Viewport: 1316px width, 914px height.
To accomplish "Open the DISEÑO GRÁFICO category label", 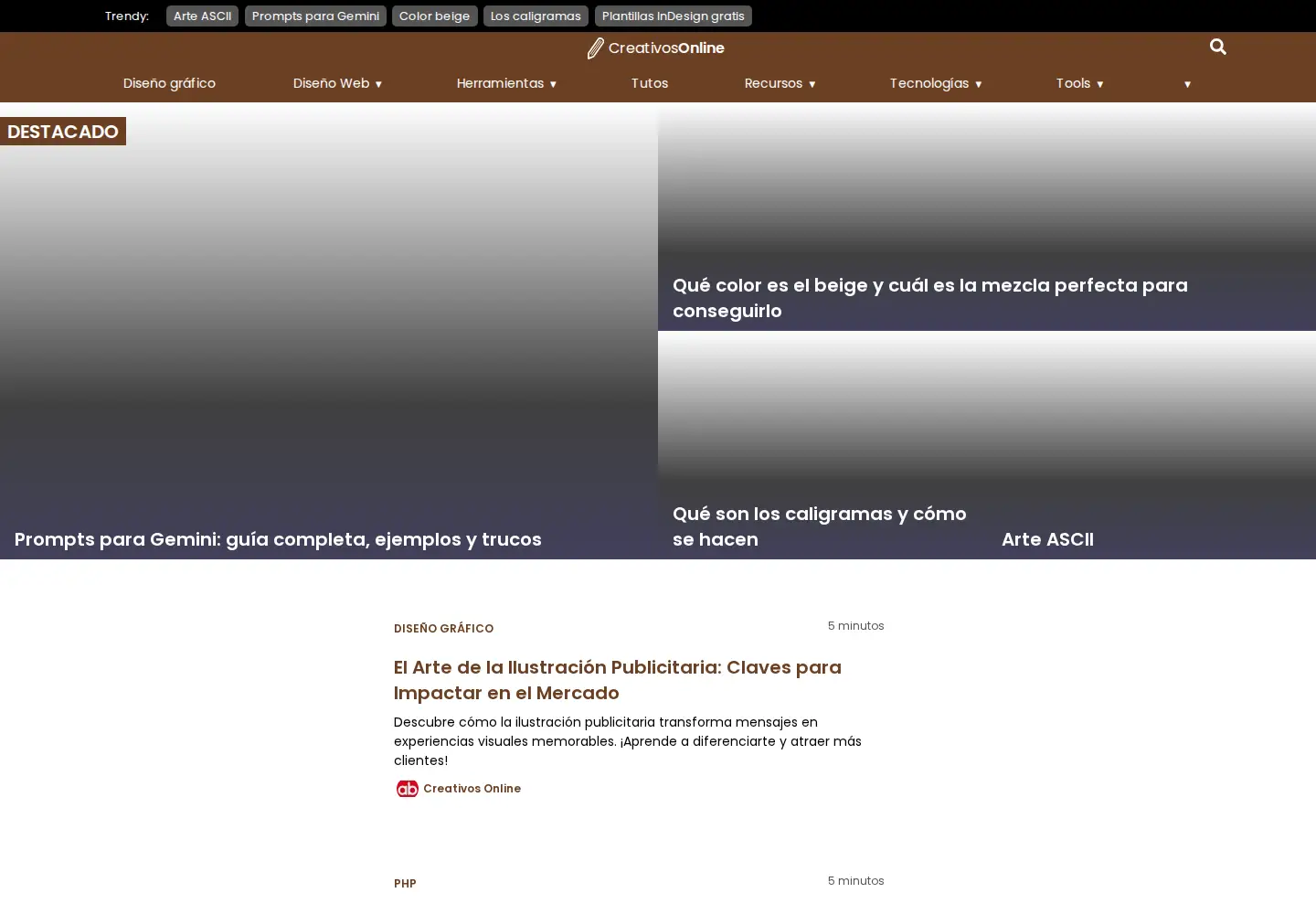I will pos(443,629).
